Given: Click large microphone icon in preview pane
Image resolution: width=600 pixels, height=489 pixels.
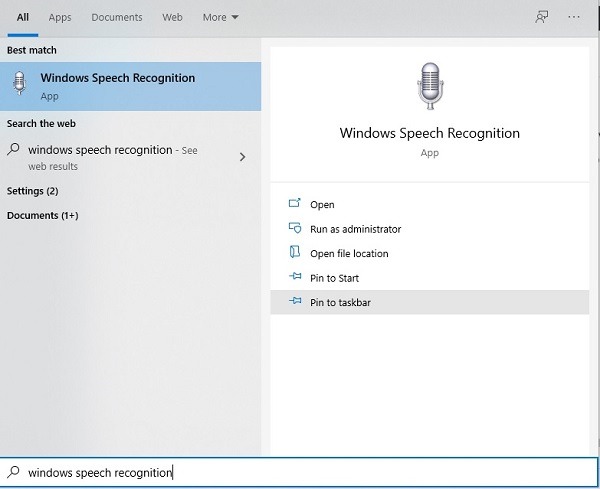Looking at the screenshot, I should 430,86.
